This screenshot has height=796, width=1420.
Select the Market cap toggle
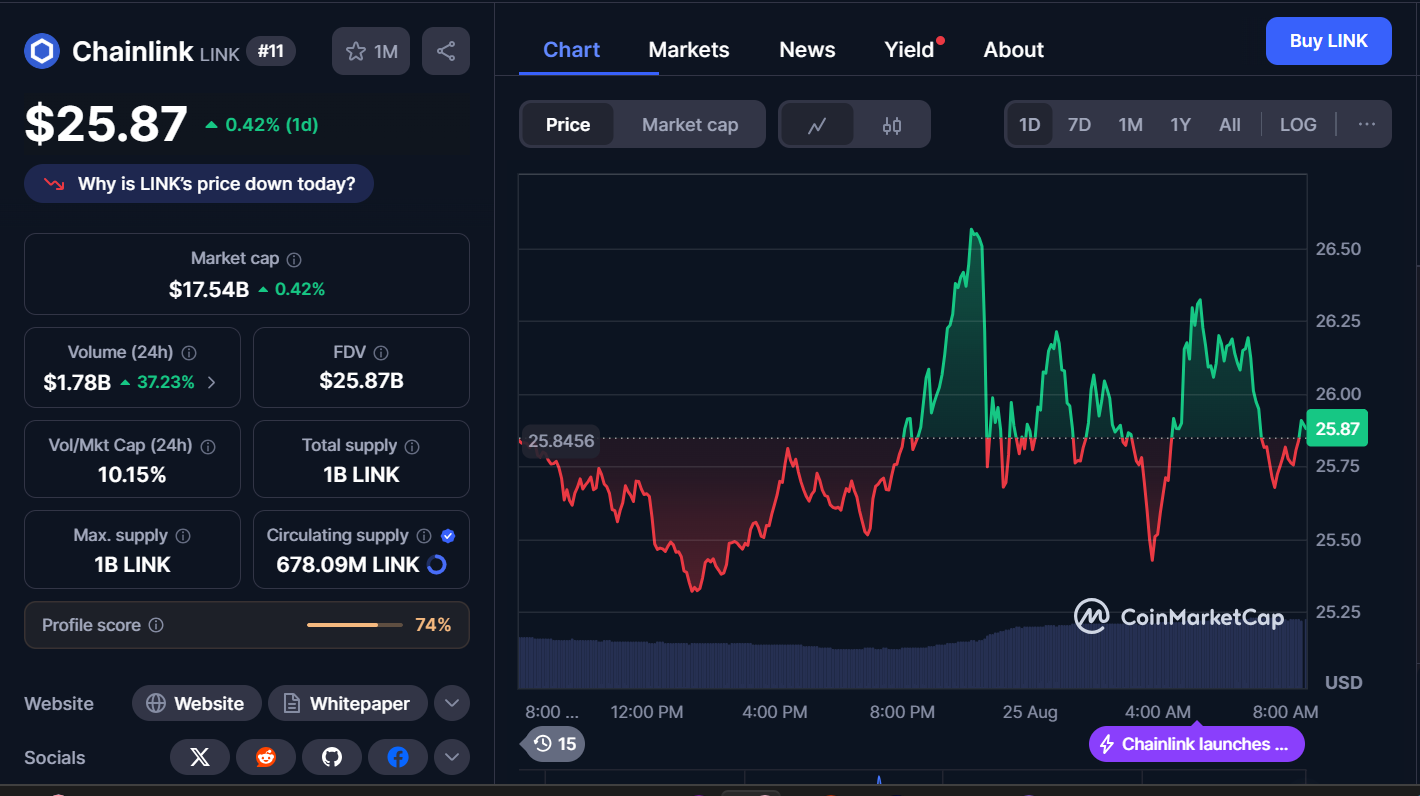[x=690, y=125]
